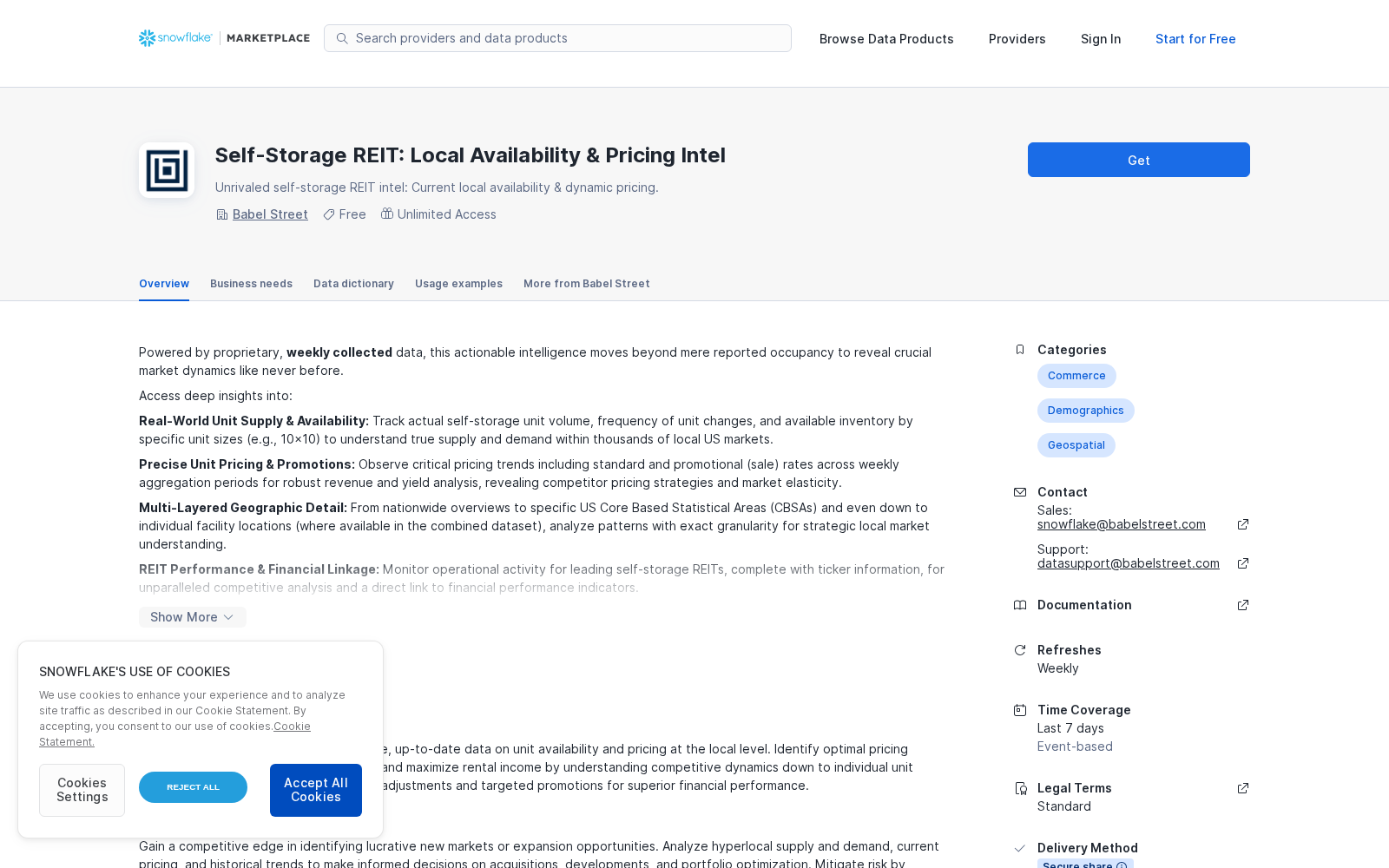The height and width of the screenshot is (868, 1389).
Task: Open the Documentation link
Action: pyautogui.click(x=1084, y=605)
